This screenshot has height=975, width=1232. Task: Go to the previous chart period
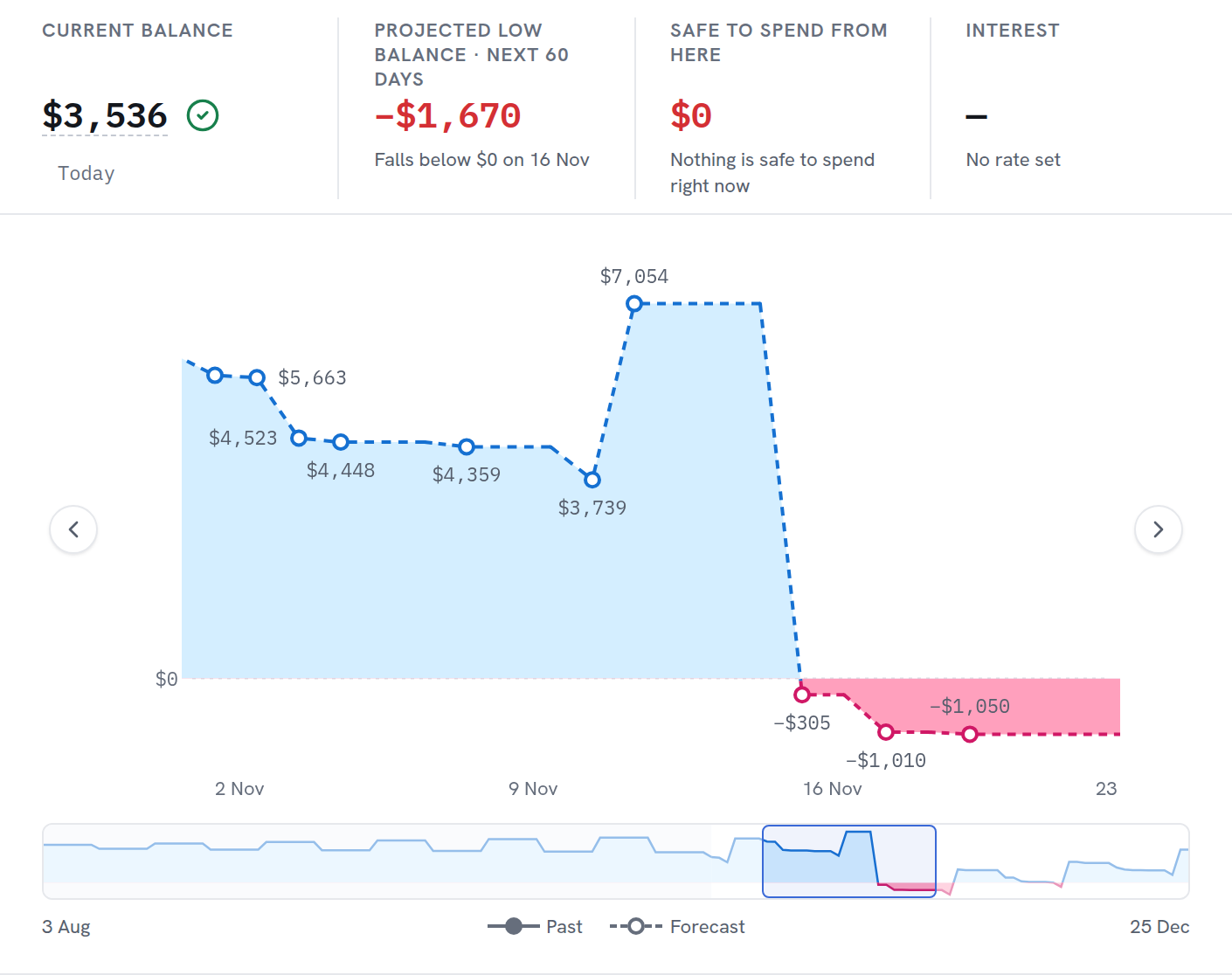click(73, 529)
